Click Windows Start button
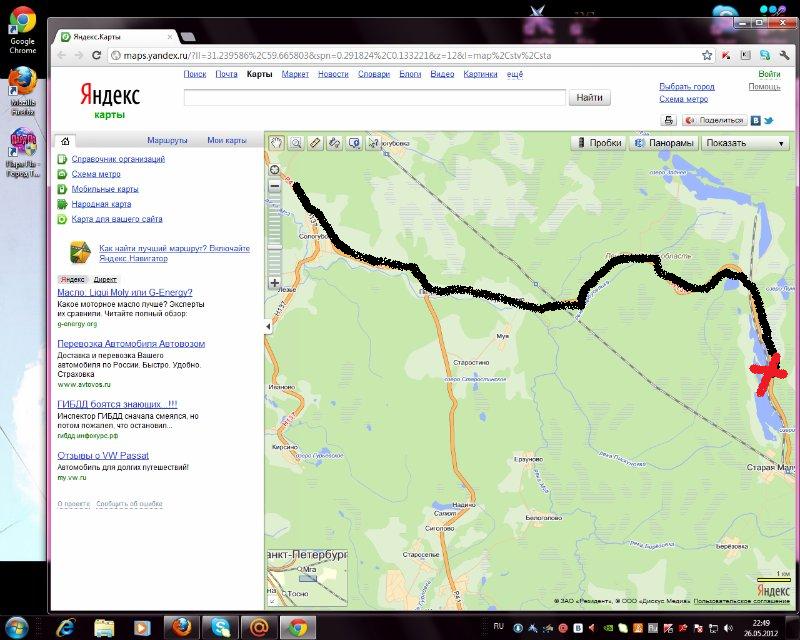Image resolution: width=800 pixels, height=640 pixels. coord(16,627)
